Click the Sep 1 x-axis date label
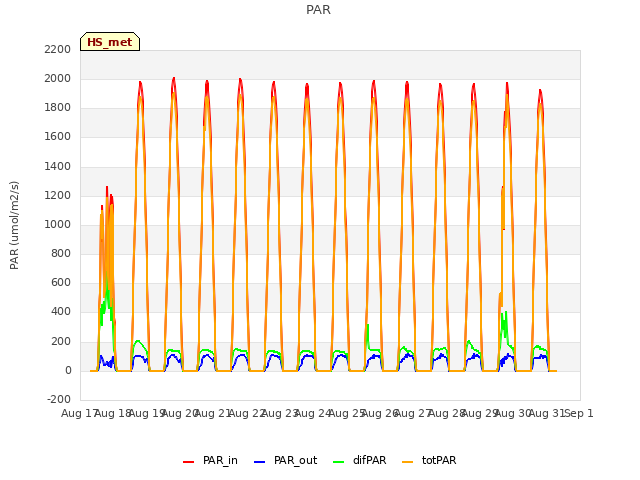Viewport: 640px width, 480px height. tap(579, 414)
